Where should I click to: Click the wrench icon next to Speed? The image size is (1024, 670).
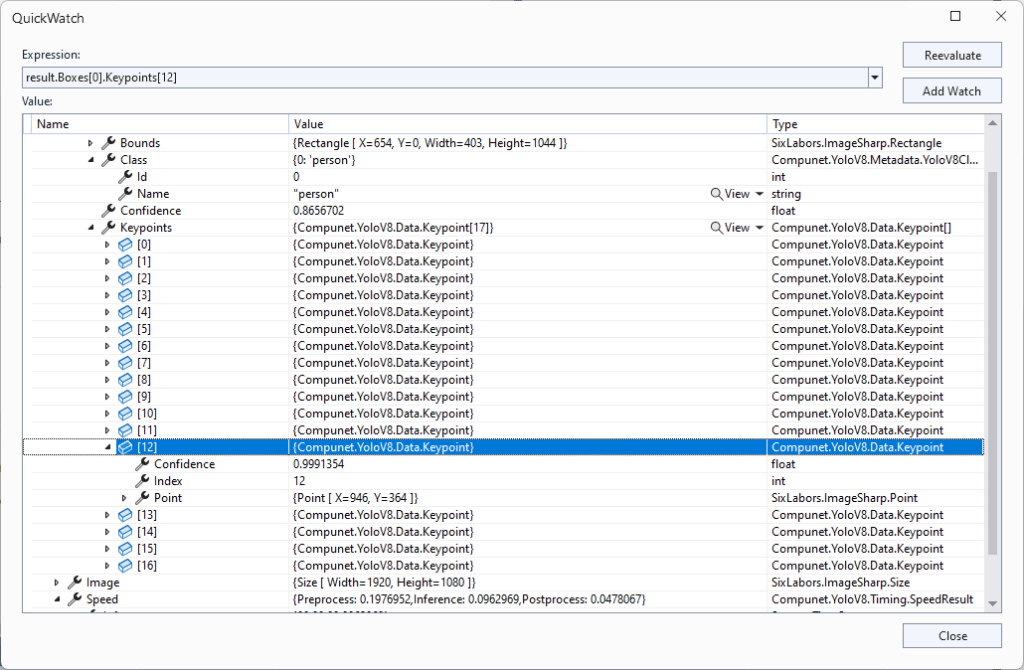point(75,600)
